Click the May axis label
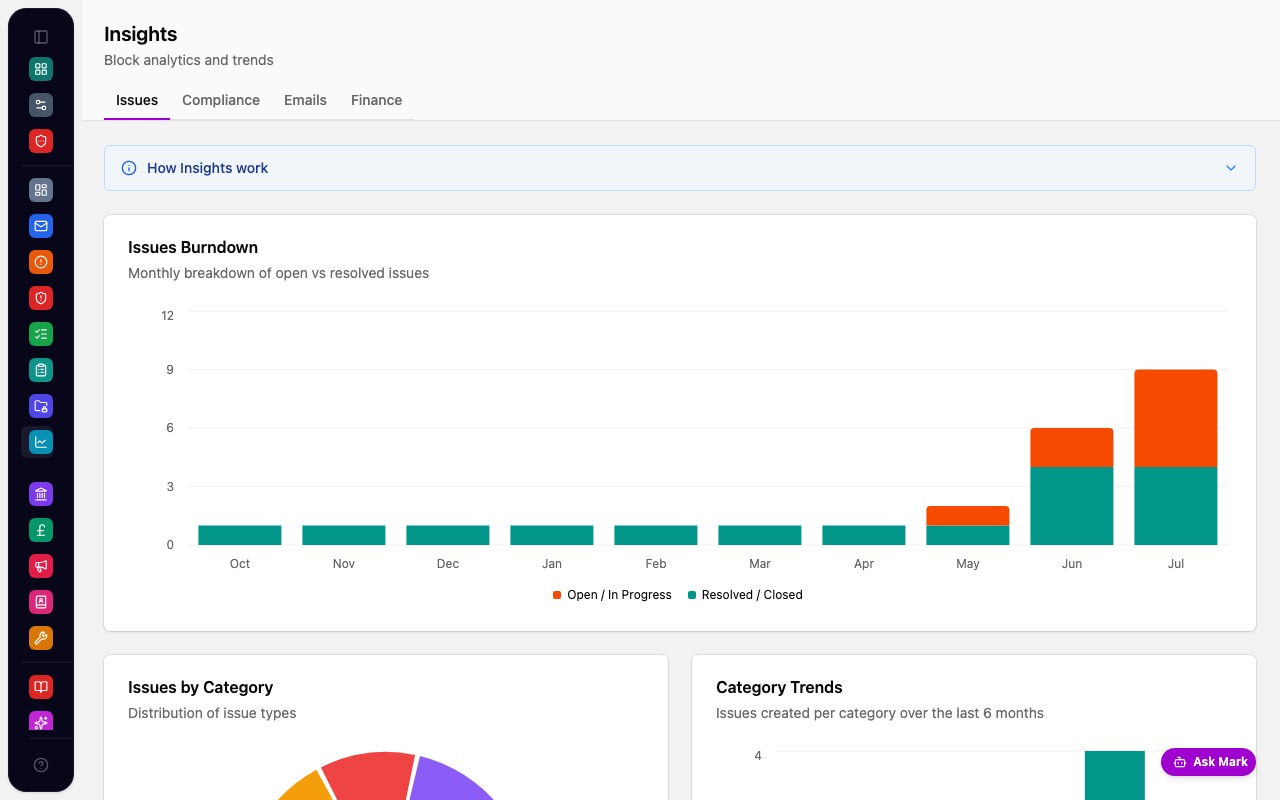 968,564
